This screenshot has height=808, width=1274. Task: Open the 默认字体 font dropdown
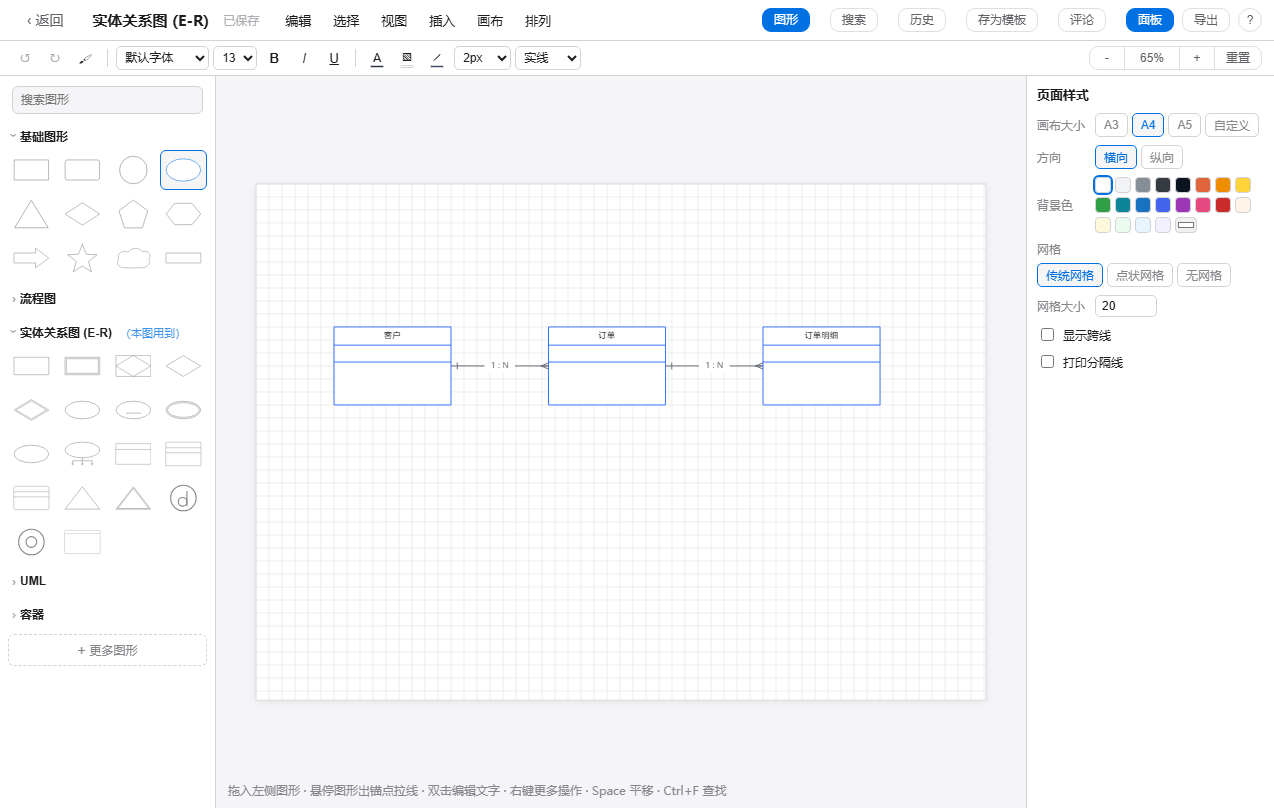[x=163, y=58]
